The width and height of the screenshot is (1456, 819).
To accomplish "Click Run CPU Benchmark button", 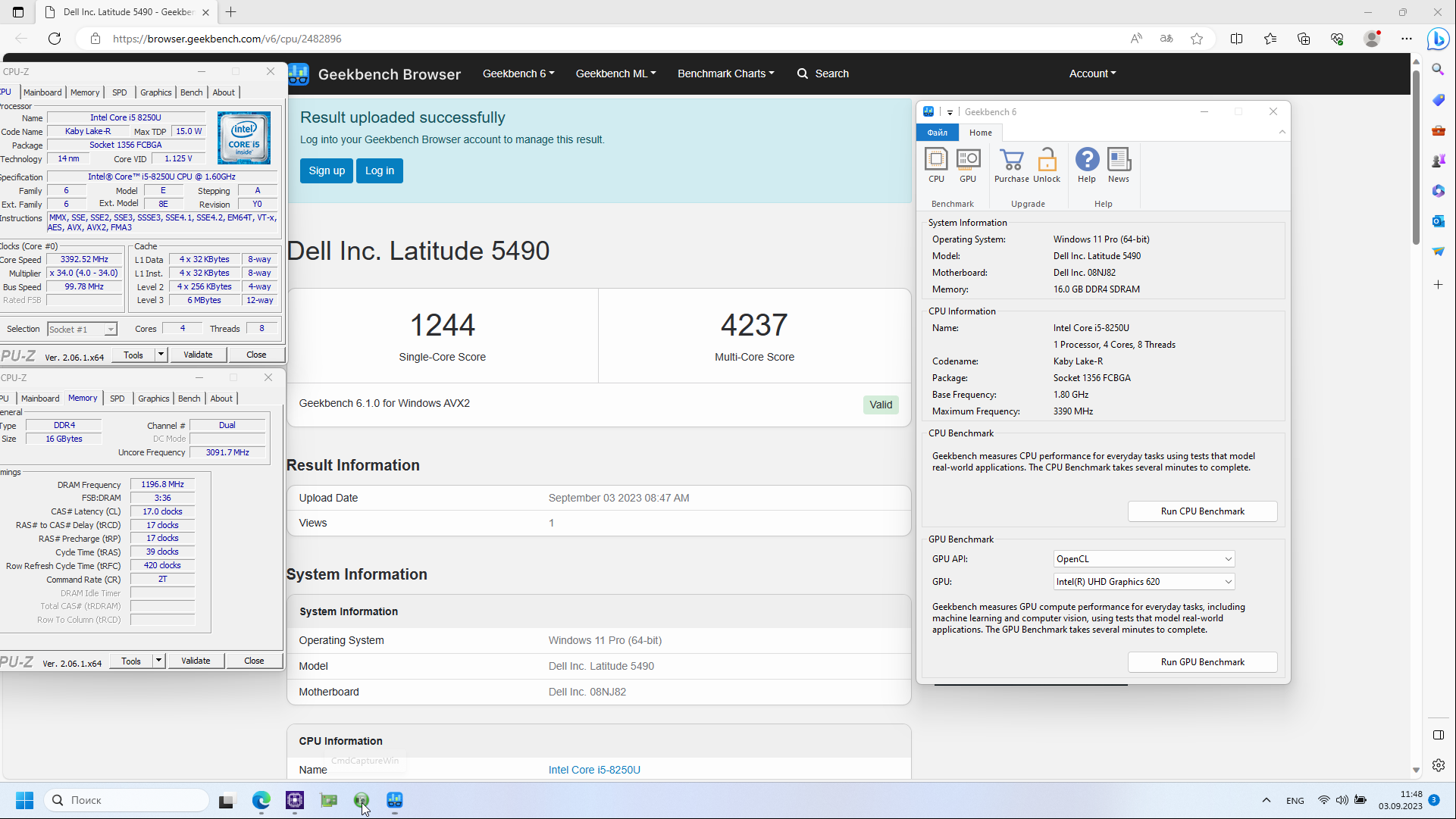I will pos(1202,511).
